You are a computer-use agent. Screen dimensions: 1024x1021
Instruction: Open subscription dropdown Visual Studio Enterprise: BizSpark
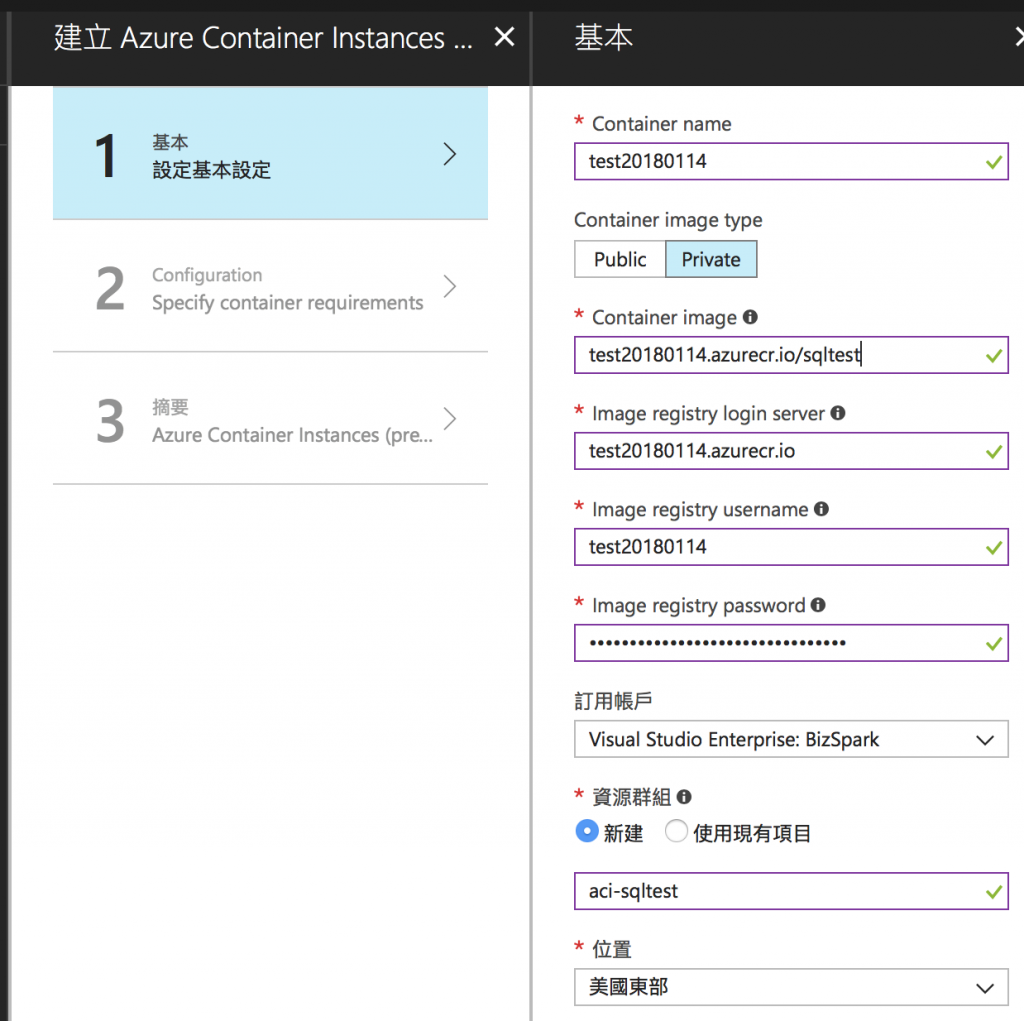pyautogui.click(x=791, y=739)
